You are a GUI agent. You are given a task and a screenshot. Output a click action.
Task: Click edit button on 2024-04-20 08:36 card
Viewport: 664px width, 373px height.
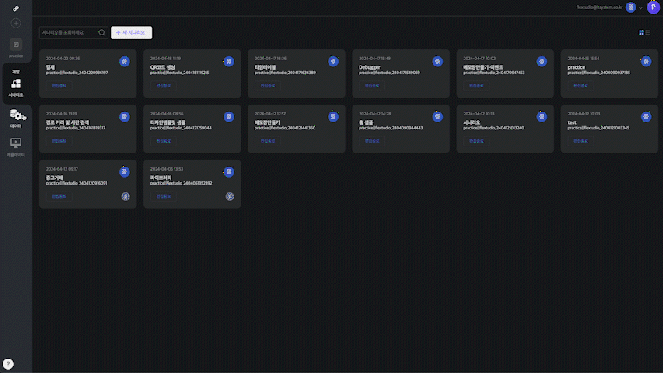[59, 86]
